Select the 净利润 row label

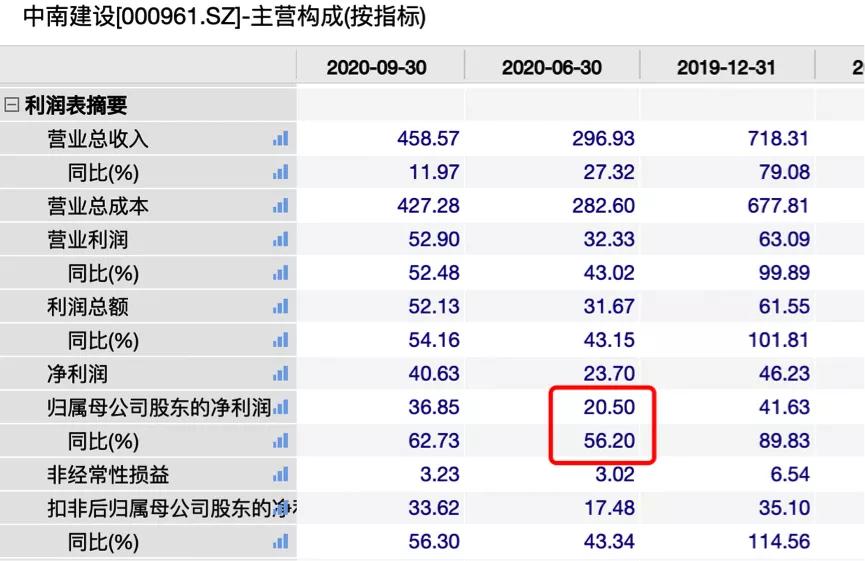click(77, 374)
